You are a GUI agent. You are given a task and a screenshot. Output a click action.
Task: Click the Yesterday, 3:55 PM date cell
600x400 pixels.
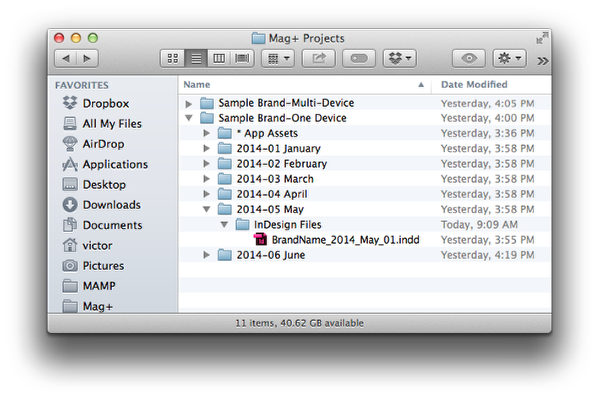488,240
